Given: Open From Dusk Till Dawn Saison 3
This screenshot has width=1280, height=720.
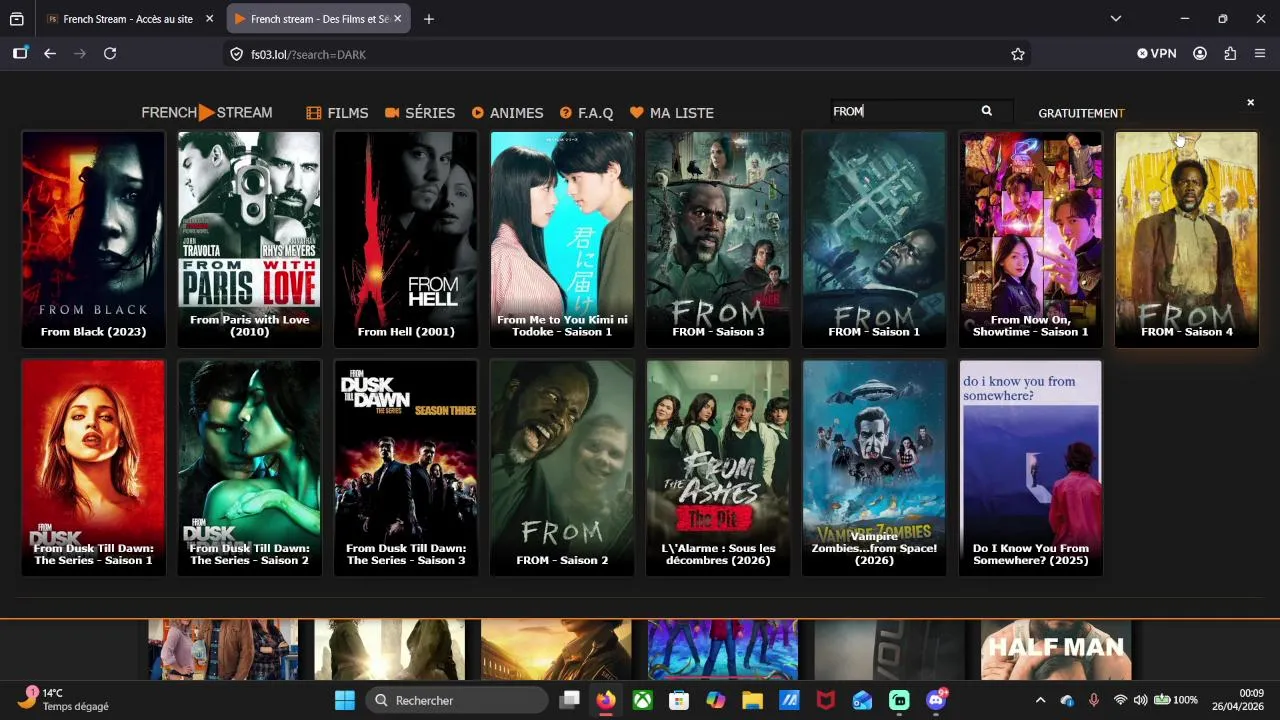Looking at the screenshot, I should (x=406, y=468).
